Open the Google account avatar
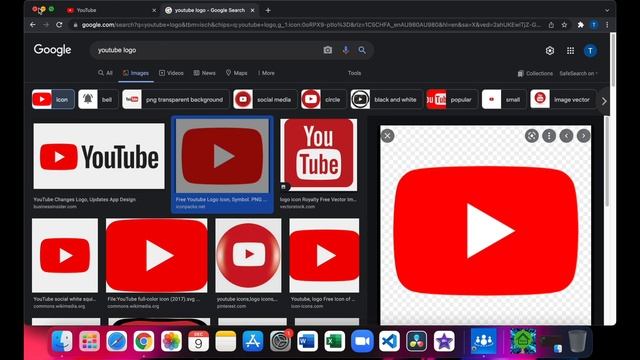The width and height of the screenshot is (640, 360). pyautogui.click(x=590, y=51)
